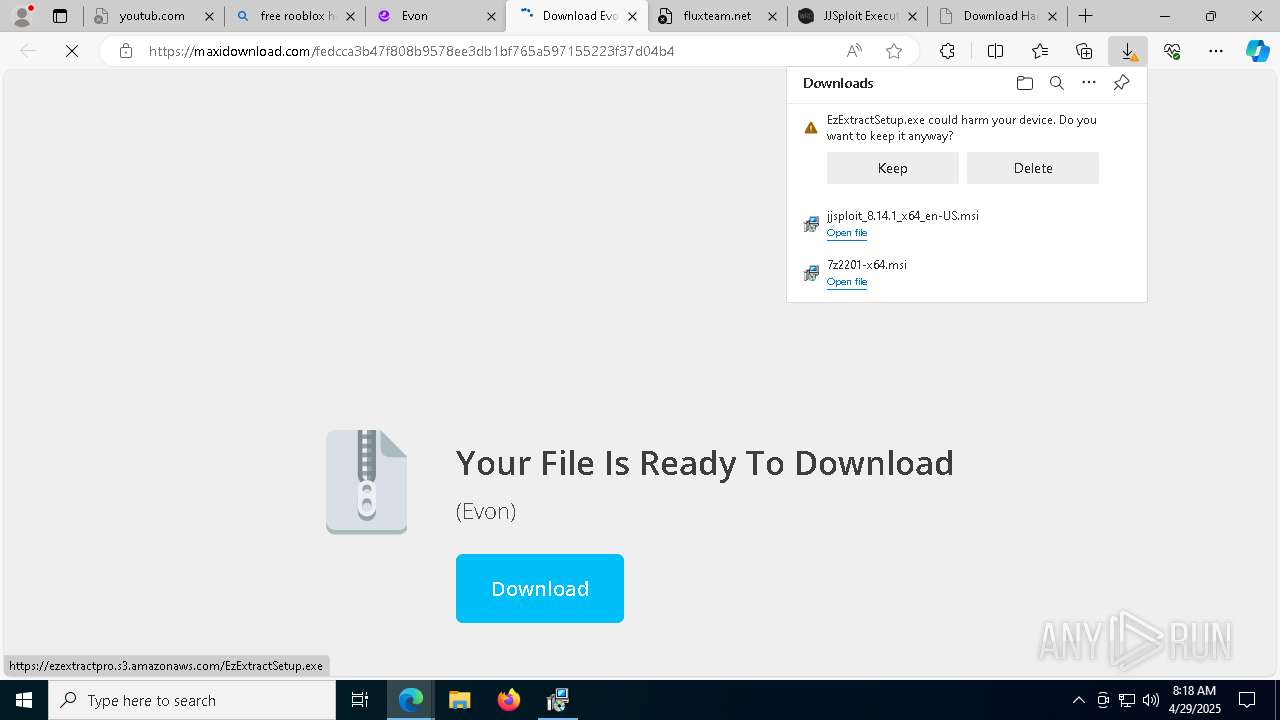Select the 7z2201-x64.msi file name
1280x720 pixels.
(867, 265)
